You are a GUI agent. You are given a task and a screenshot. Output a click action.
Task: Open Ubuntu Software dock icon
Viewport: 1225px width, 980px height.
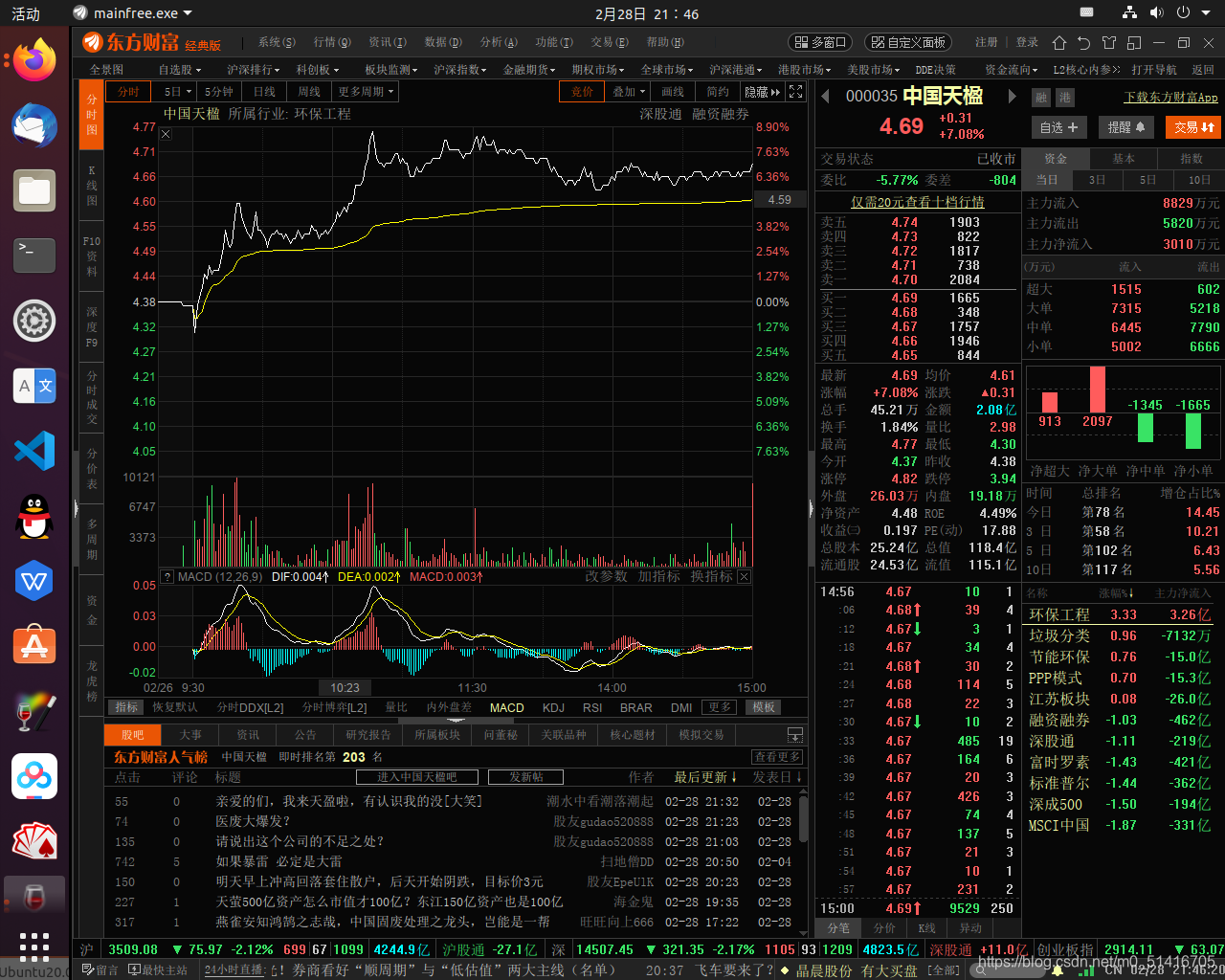point(34,646)
